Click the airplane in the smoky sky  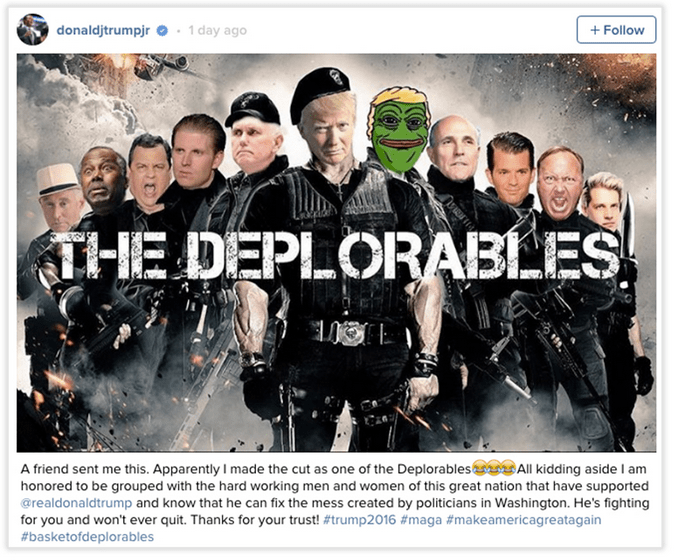pos(170,67)
